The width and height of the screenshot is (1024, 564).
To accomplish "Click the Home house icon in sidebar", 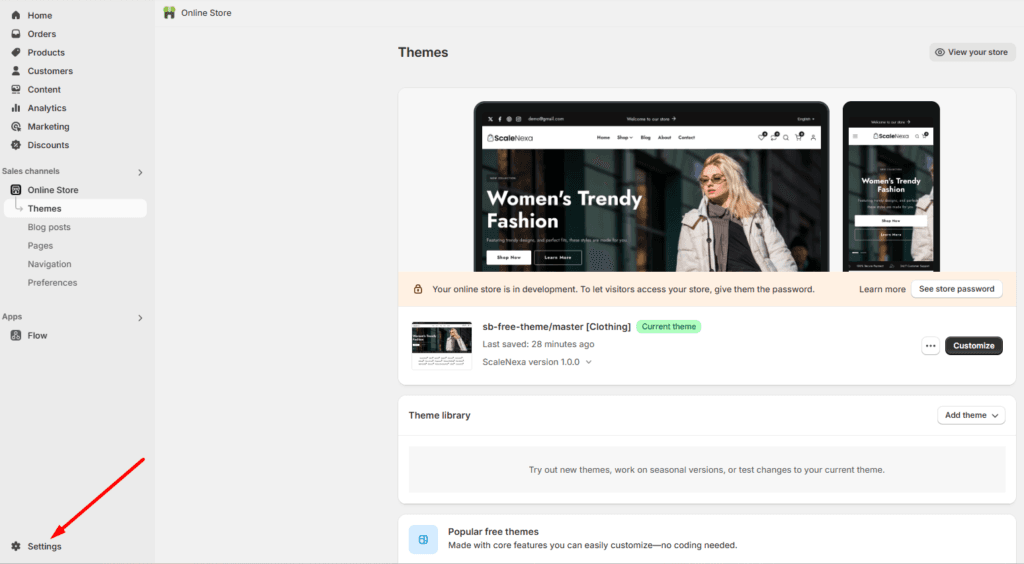I will pyautogui.click(x=16, y=15).
